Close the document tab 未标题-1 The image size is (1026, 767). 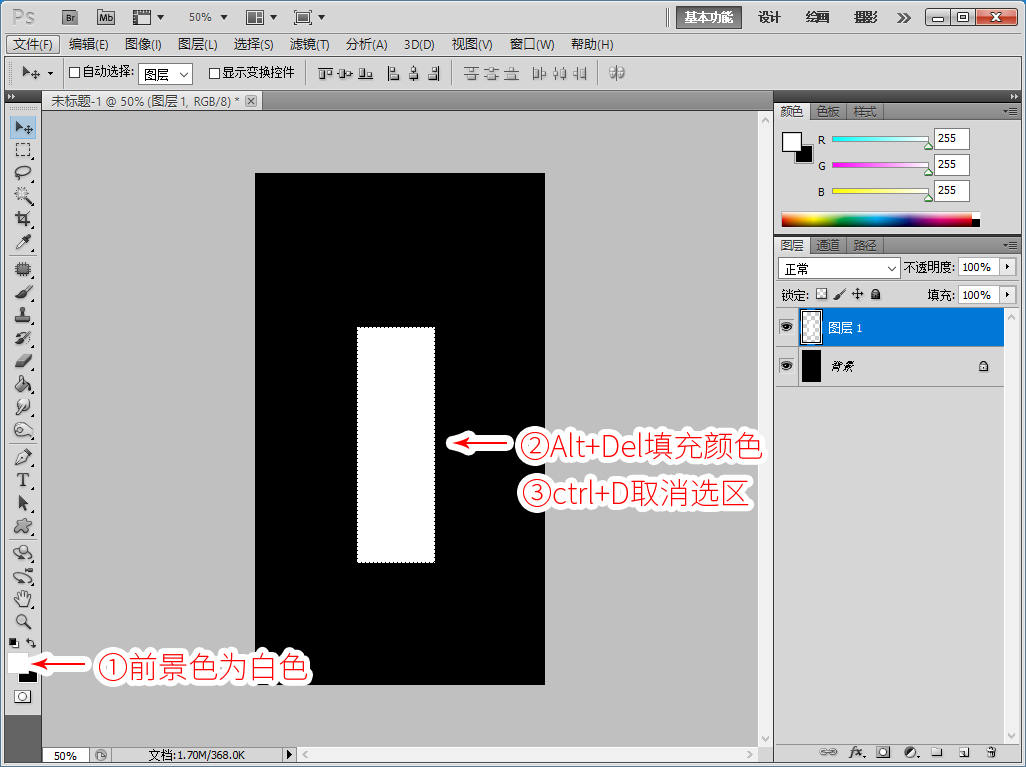coord(251,101)
